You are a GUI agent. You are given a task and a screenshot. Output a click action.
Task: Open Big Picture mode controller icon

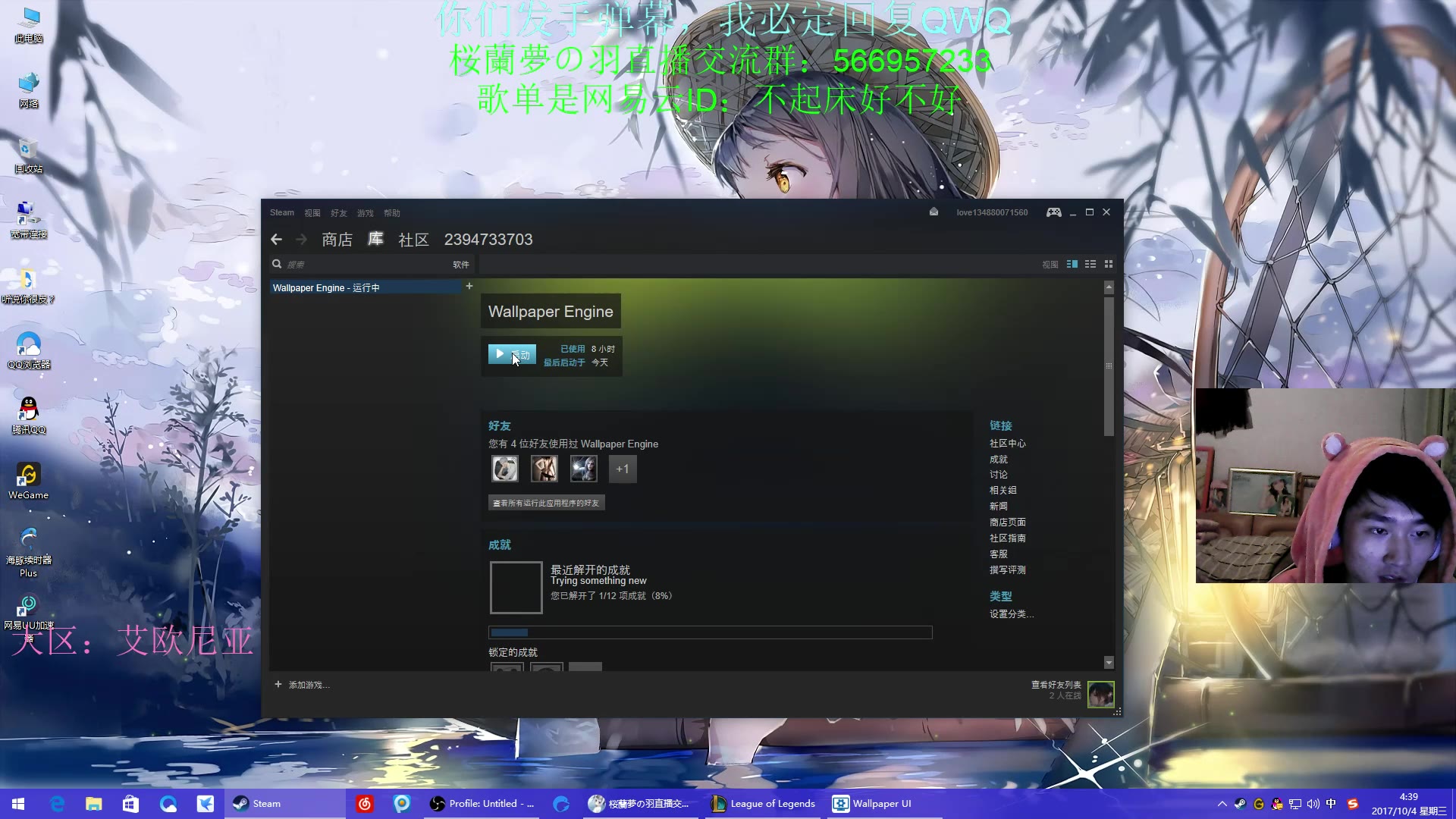tap(1054, 212)
